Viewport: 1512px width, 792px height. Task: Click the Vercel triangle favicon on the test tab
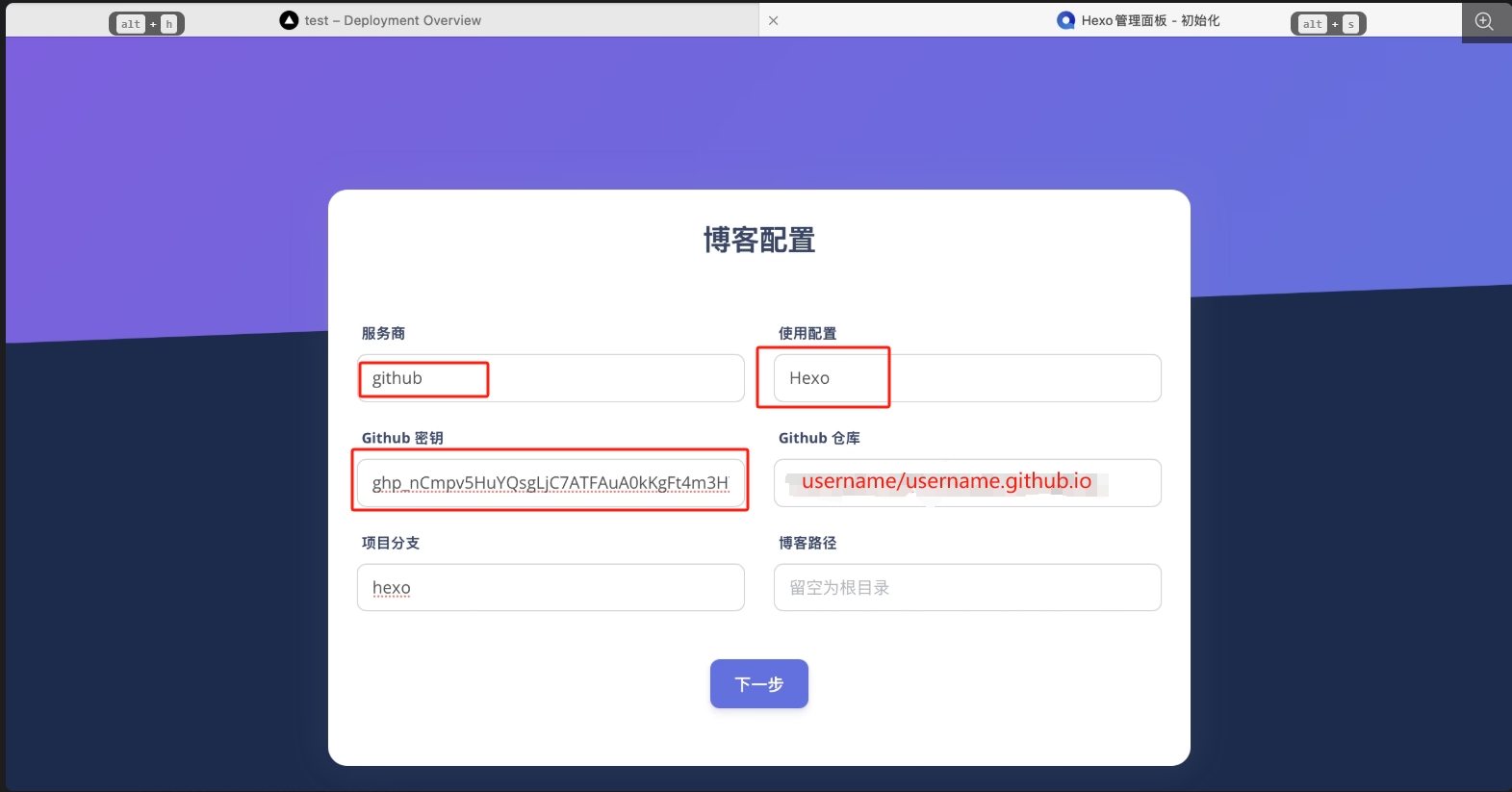pyautogui.click(x=289, y=20)
